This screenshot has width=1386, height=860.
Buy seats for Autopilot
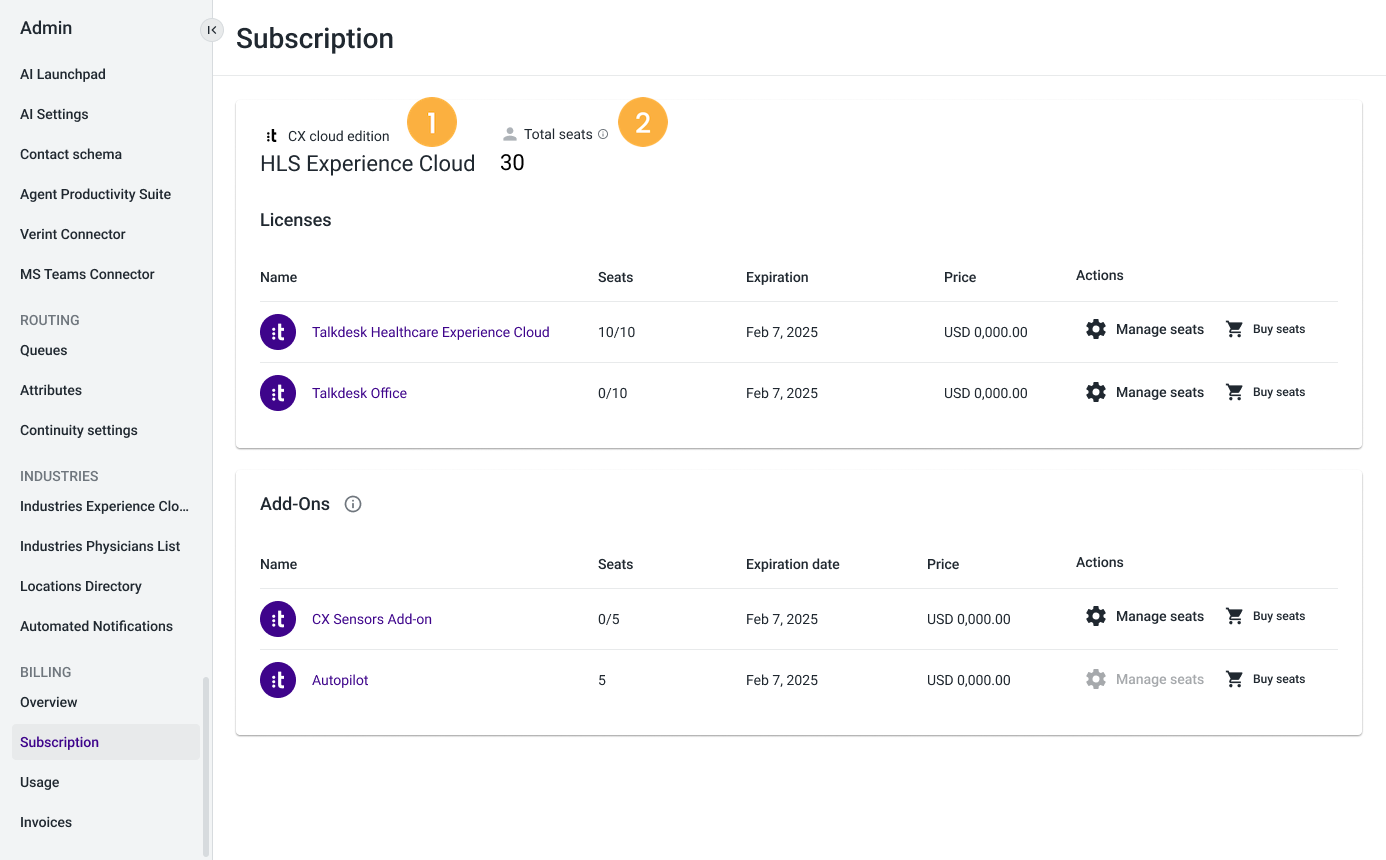click(x=1279, y=679)
